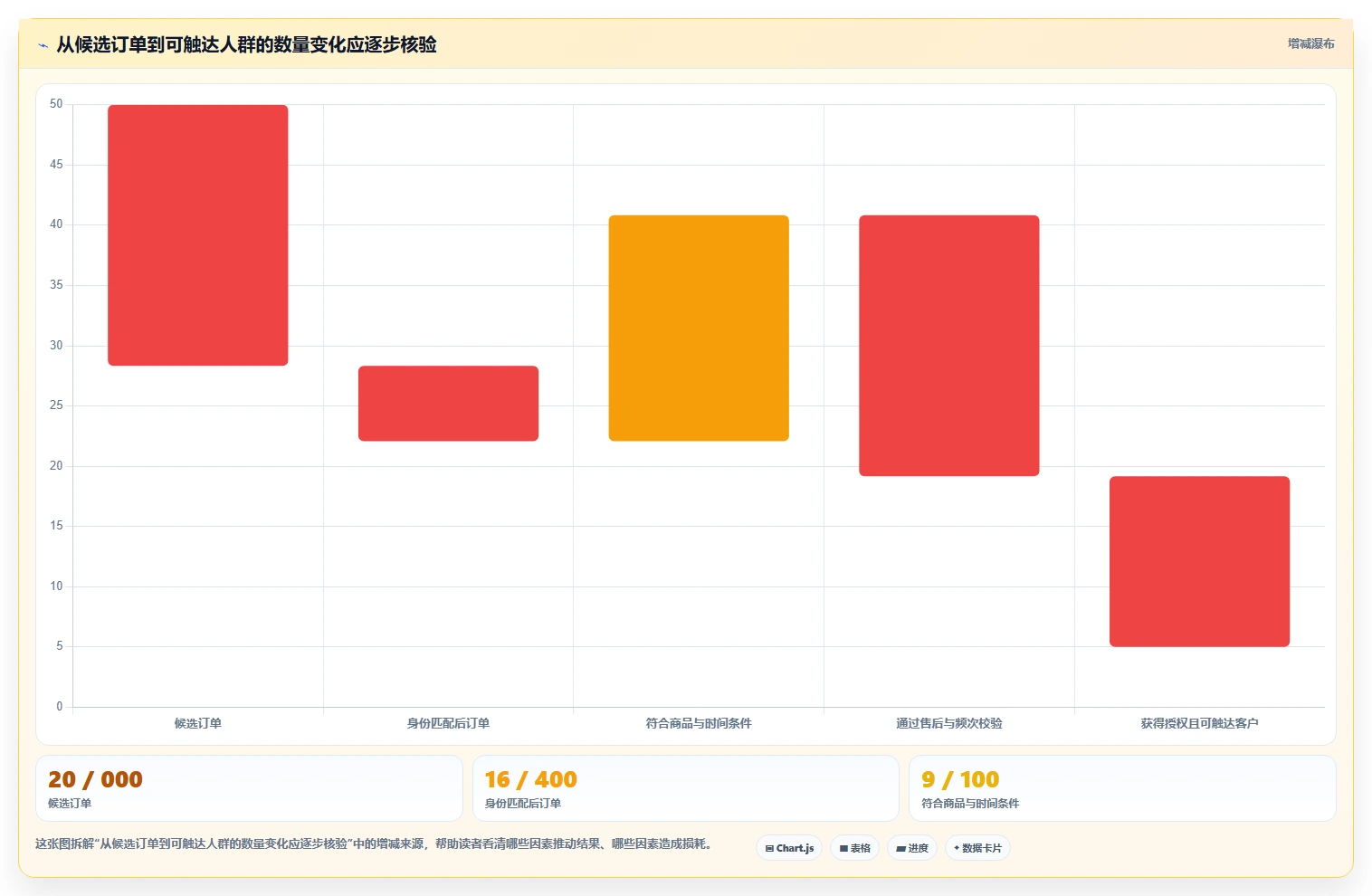This screenshot has width=1372, height=896.
Task: Click the description text beginning 这张图拆解
Action: (x=373, y=844)
